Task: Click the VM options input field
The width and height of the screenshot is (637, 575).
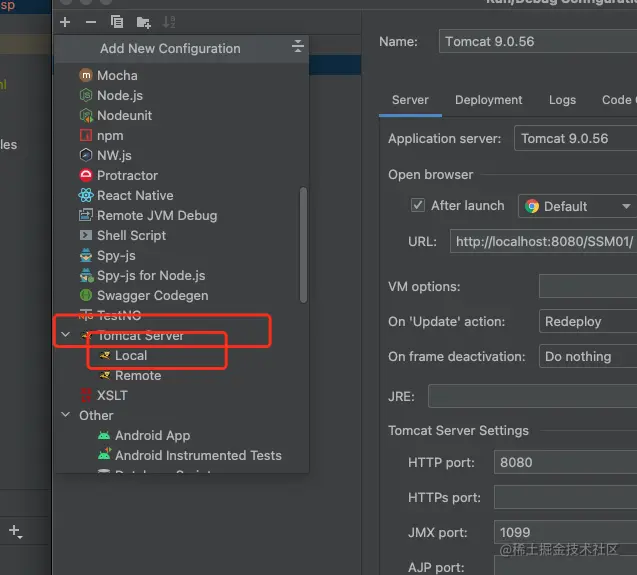Action: [588, 286]
